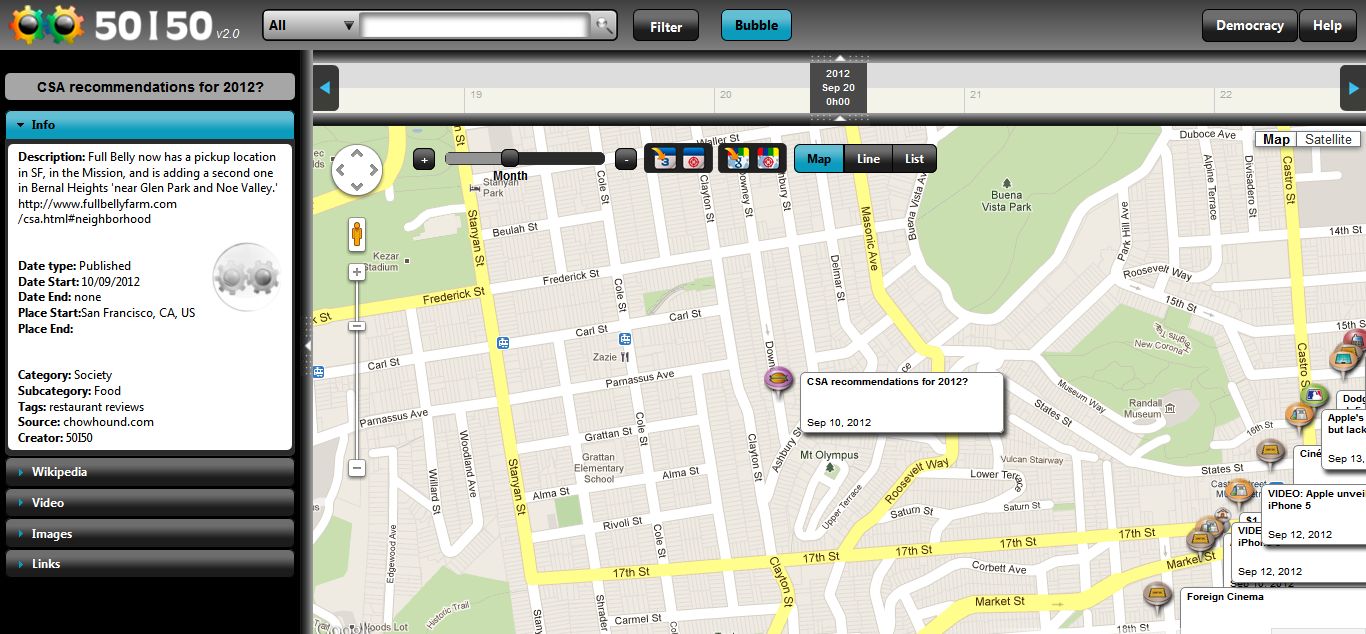Screen dimensions: 1366x634
Task: Click the 2012 Sep 20 timeline marker
Action: tap(838, 88)
